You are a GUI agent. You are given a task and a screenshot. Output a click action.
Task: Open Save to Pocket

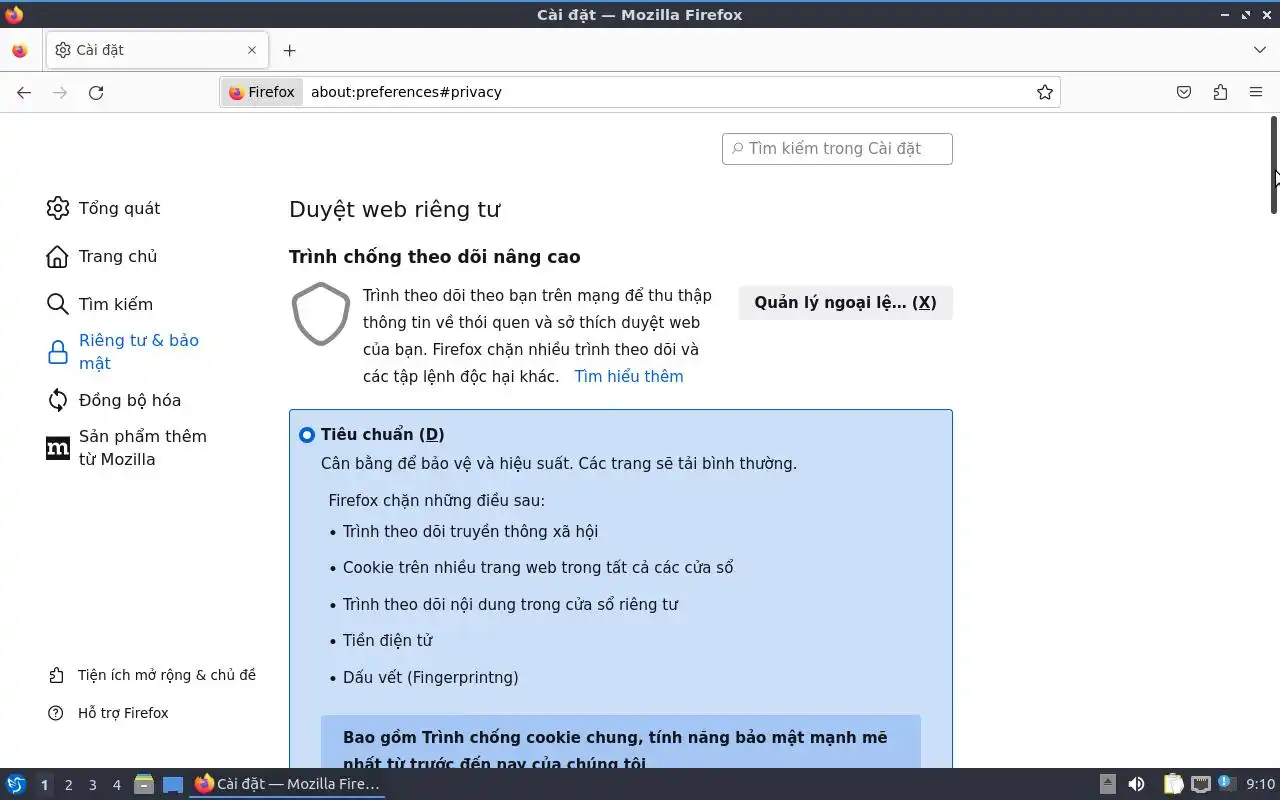[1184, 92]
